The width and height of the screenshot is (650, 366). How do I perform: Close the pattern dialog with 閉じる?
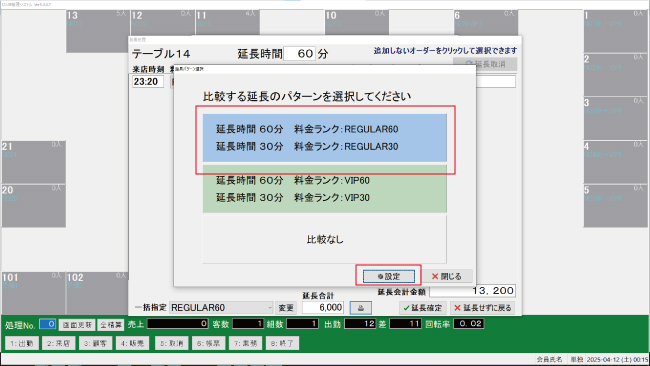tap(447, 276)
